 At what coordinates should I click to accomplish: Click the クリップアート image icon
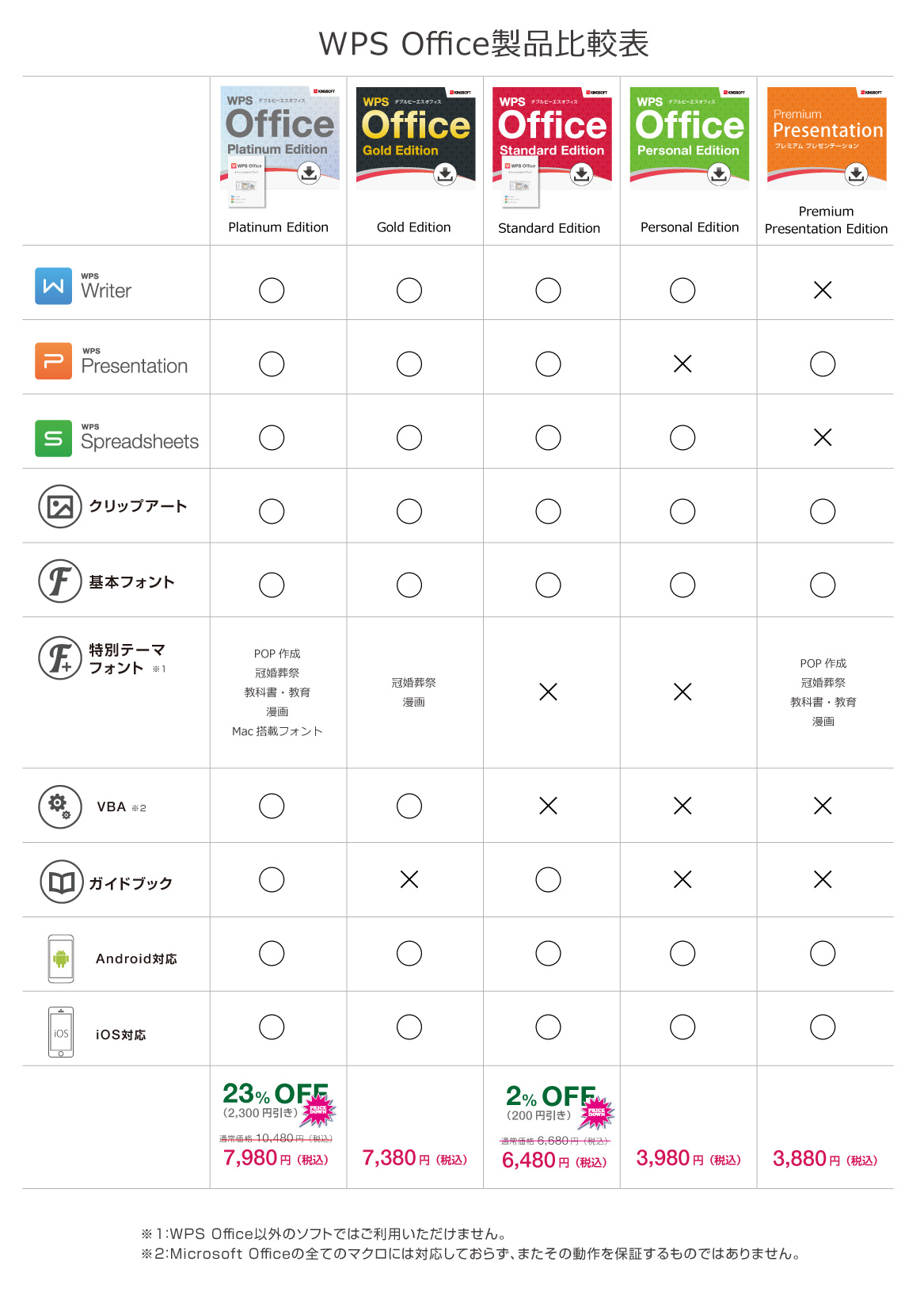tap(60, 506)
